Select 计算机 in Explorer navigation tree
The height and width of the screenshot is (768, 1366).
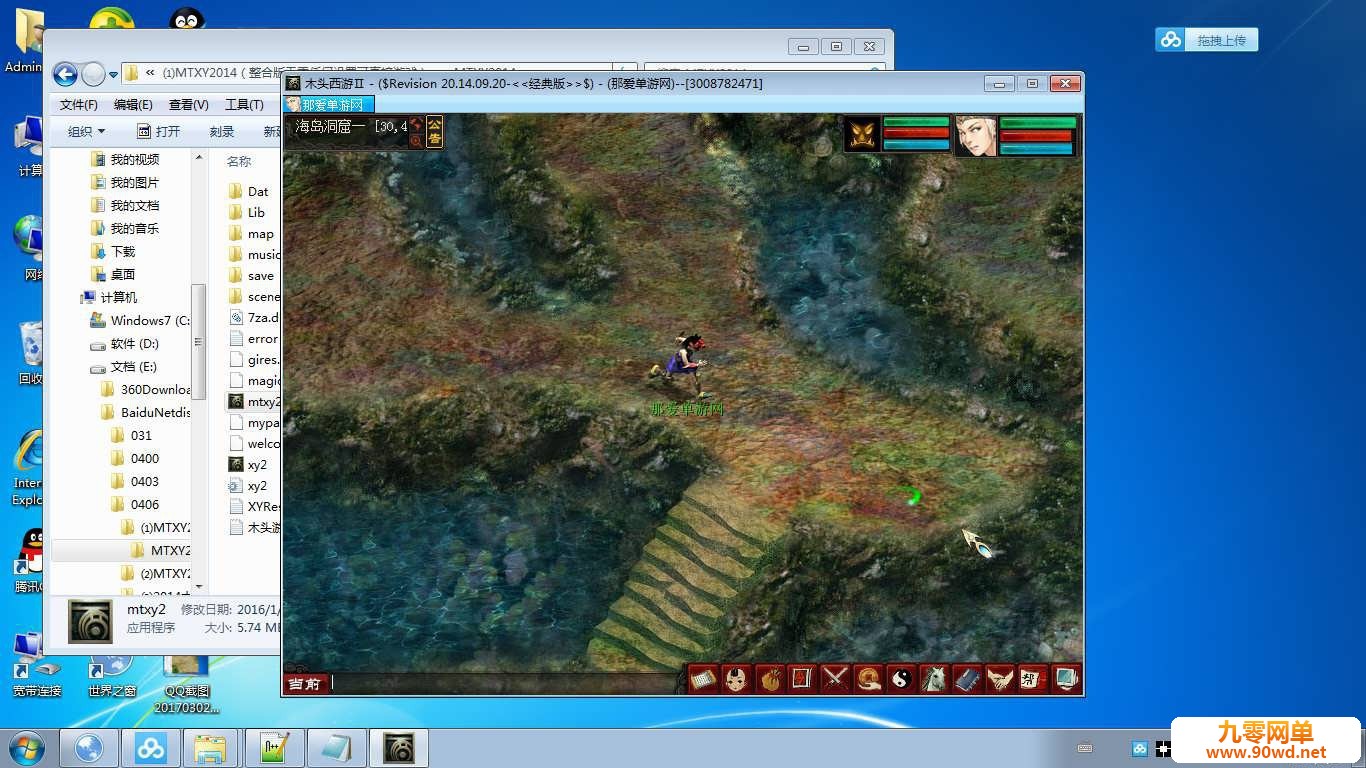109,297
